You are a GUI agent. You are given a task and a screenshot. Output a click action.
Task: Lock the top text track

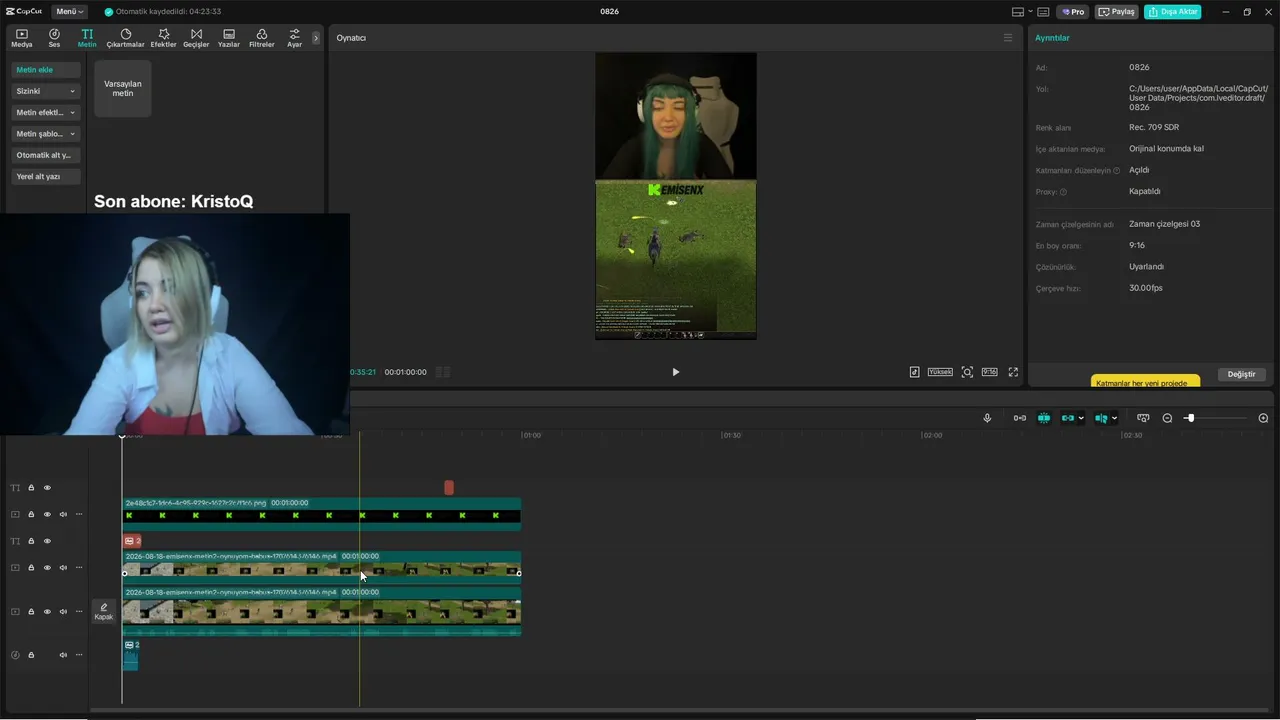31,488
